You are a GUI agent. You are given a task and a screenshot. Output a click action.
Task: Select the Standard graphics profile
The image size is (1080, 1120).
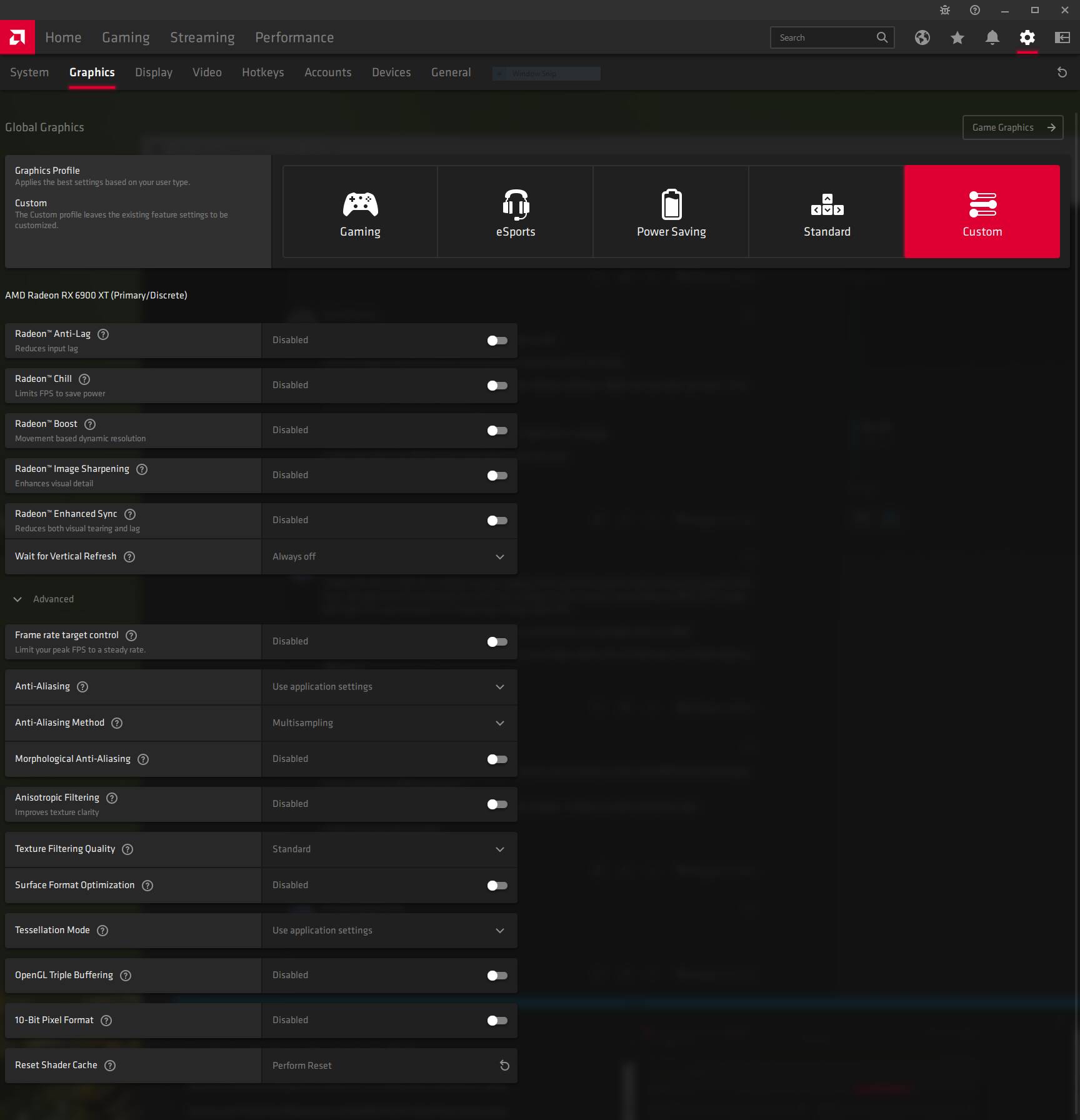pos(827,211)
